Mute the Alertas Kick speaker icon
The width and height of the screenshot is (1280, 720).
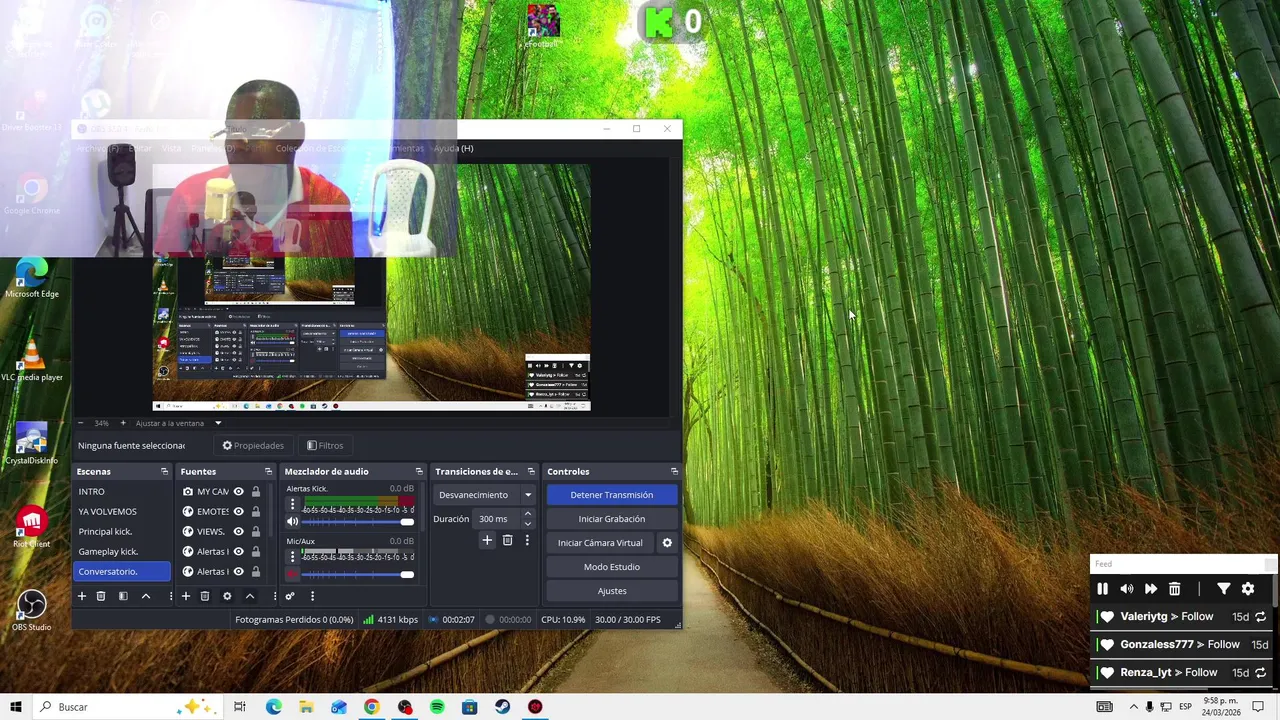tap(292, 521)
